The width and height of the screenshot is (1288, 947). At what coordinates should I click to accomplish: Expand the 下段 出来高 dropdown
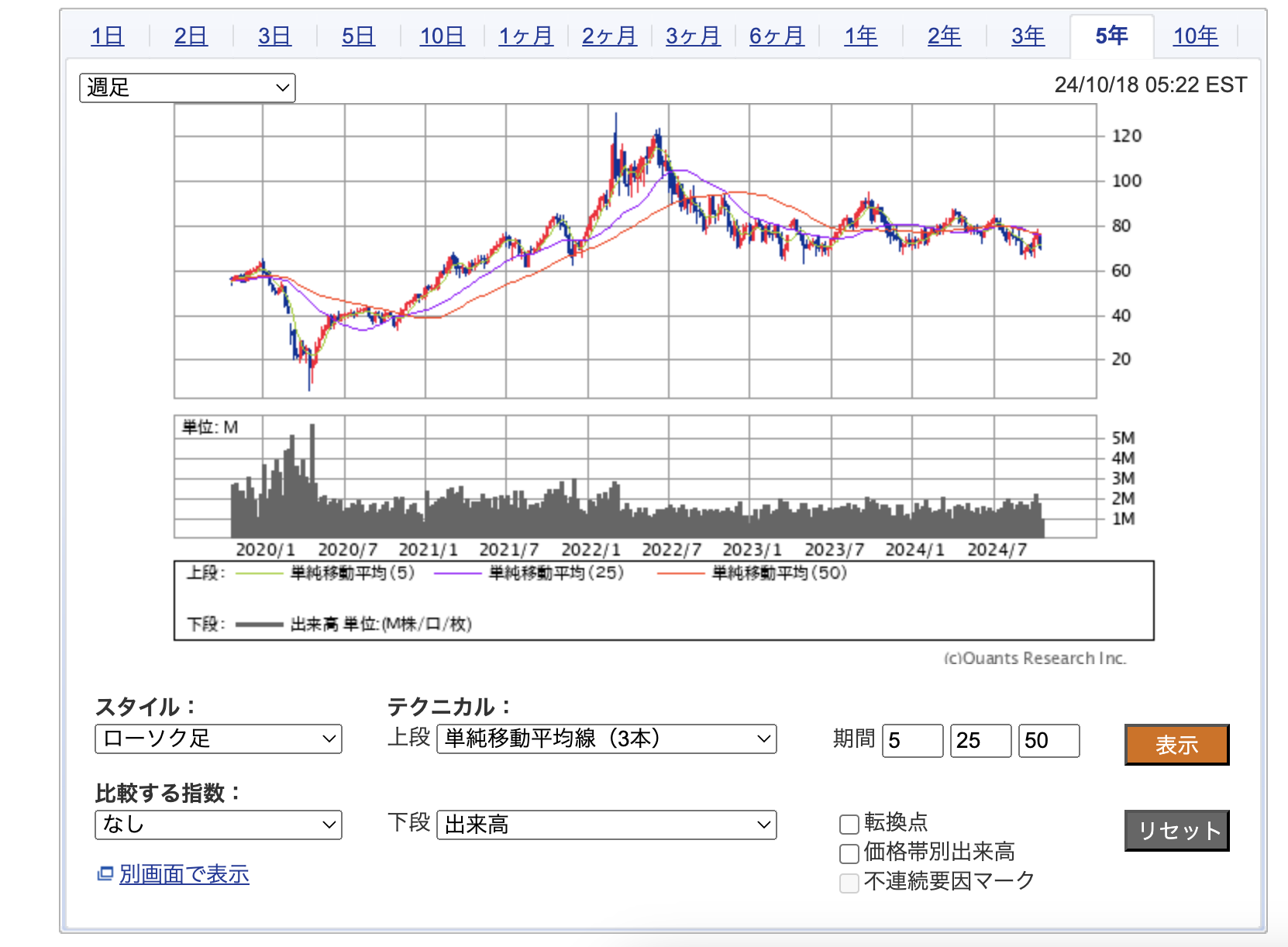click(x=606, y=825)
